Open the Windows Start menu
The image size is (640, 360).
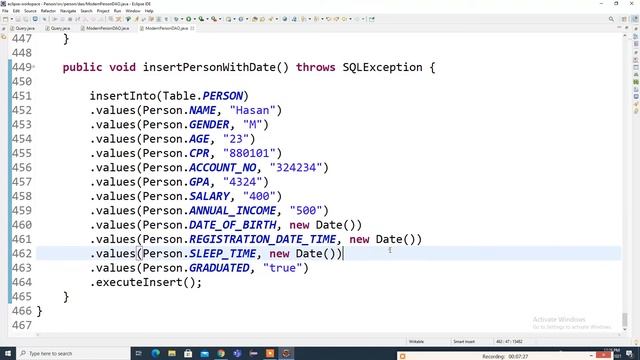click(8, 353)
